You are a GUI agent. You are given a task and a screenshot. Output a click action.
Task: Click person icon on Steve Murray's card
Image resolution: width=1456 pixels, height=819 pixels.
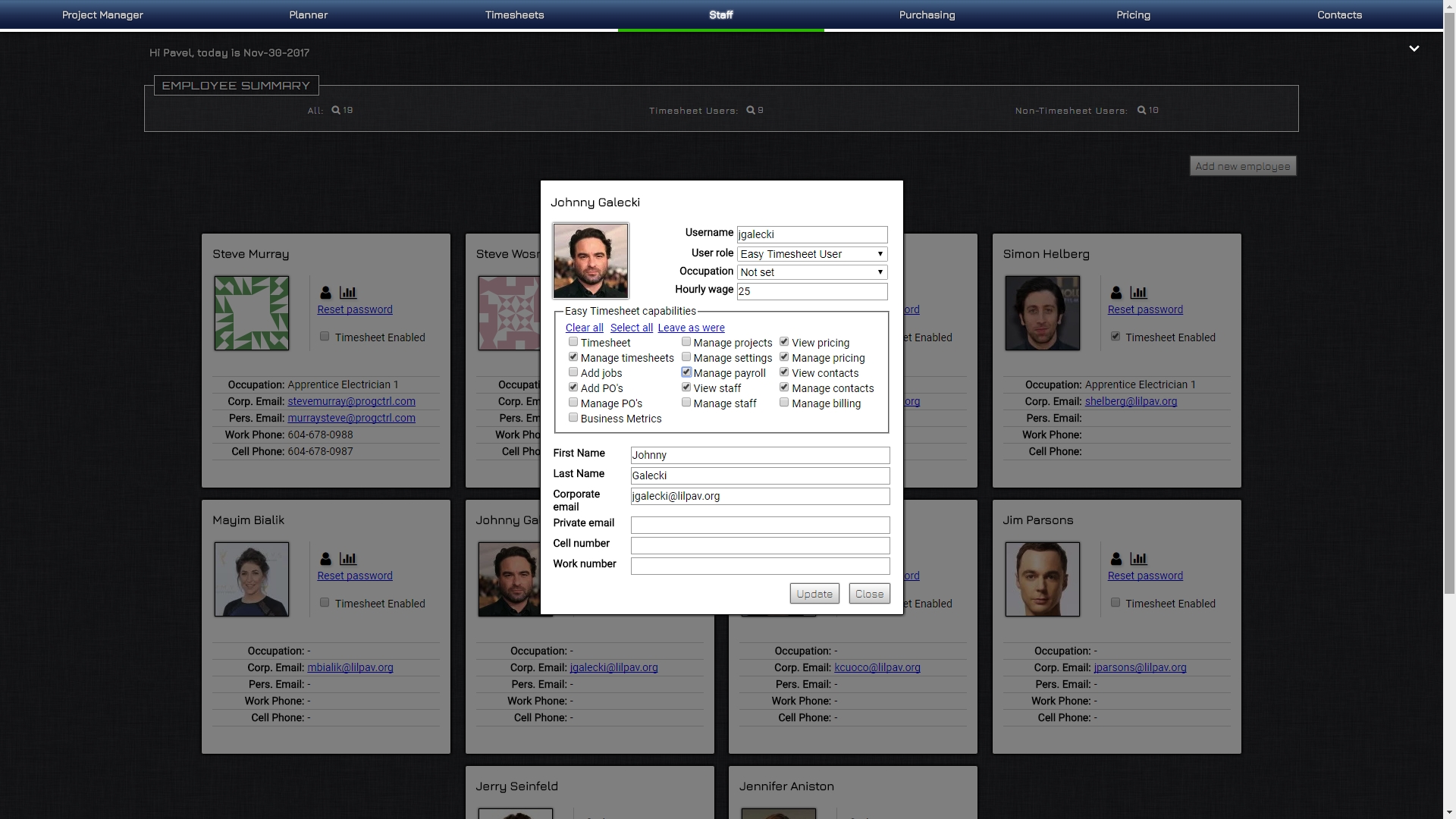(x=325, y=293)
